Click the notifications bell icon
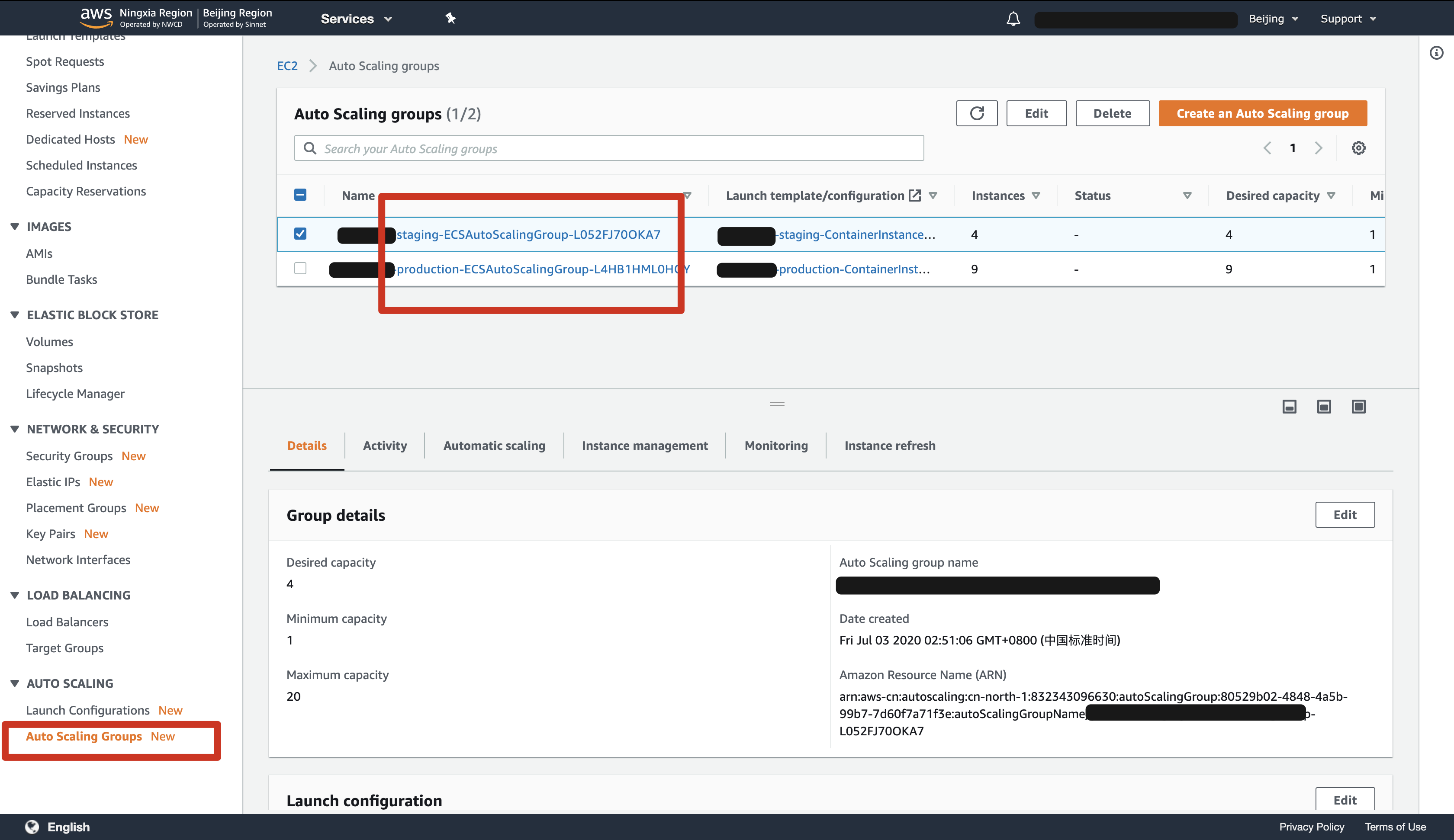1454x840 pixels. coord(1013,19)
